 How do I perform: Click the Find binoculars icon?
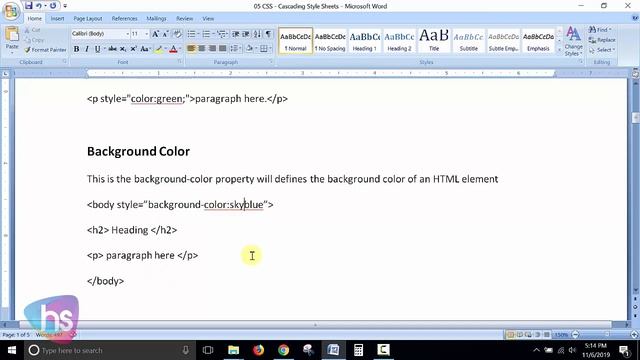tap(592, 29)
